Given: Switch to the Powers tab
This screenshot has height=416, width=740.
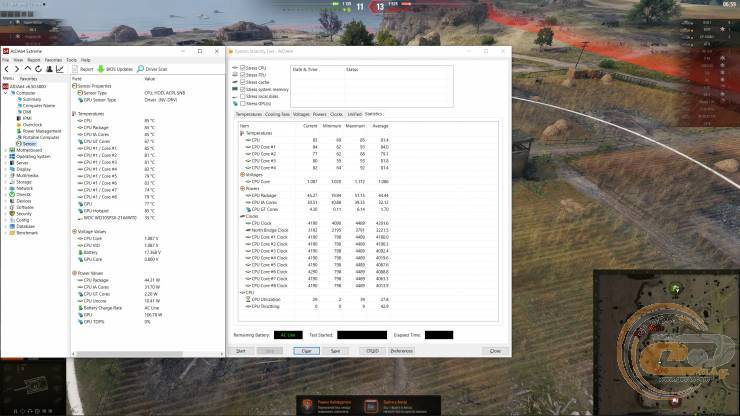Looking at the screenshot, I should (320, 114).
